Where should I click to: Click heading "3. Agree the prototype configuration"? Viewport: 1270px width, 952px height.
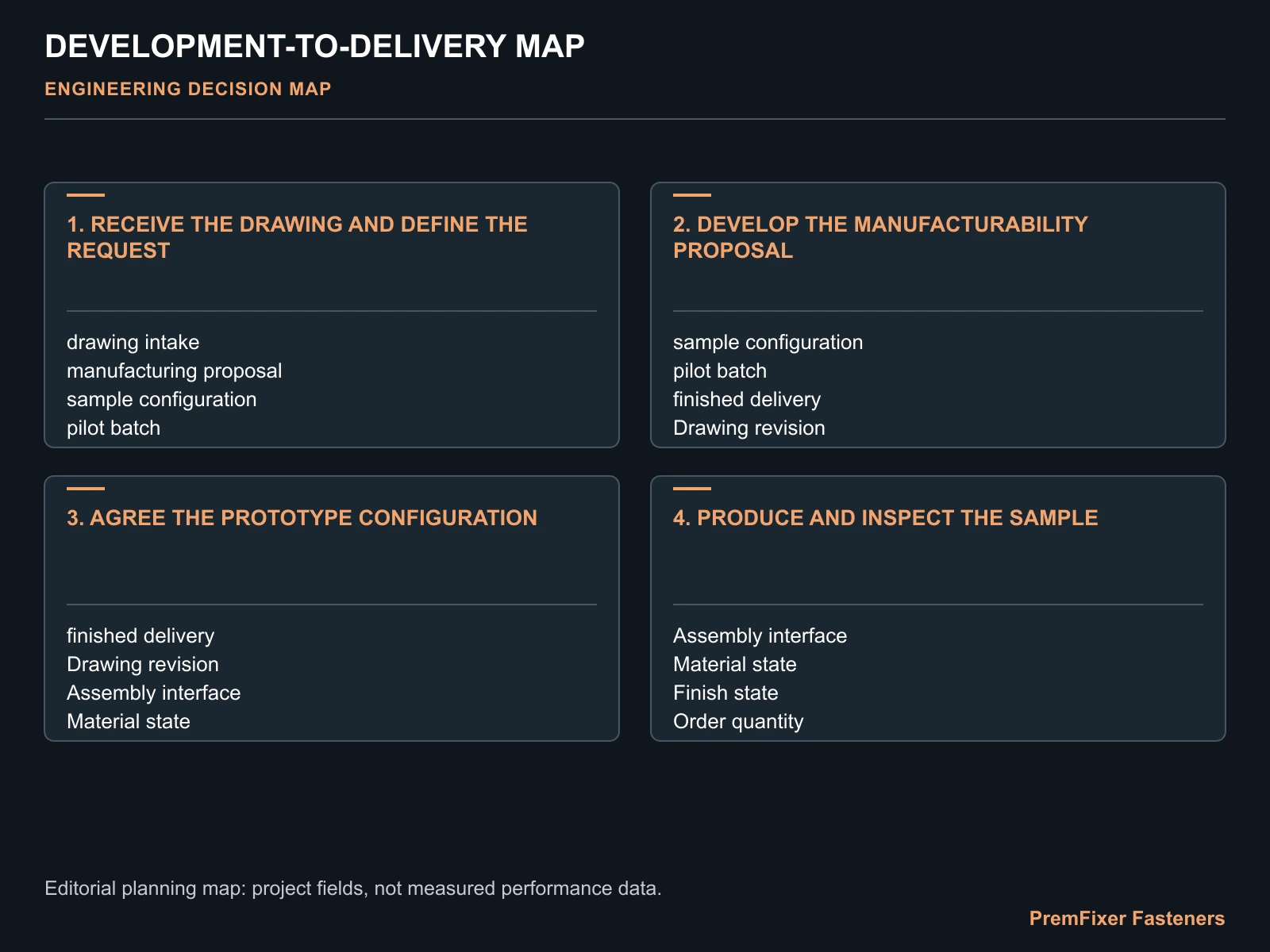tap(302, 518)
